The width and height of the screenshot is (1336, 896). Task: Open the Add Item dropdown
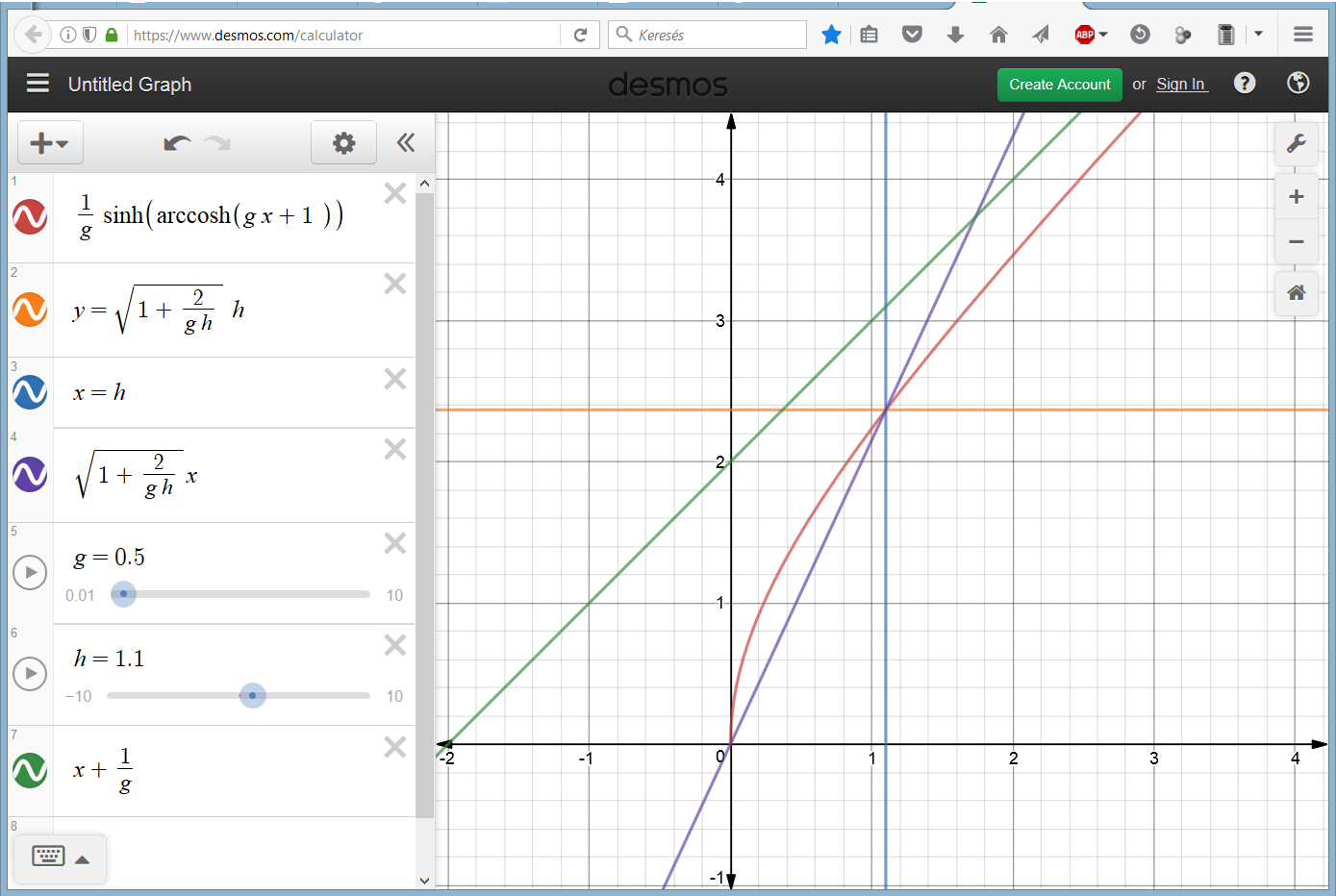pyautogui.click(x=50, y=144)
